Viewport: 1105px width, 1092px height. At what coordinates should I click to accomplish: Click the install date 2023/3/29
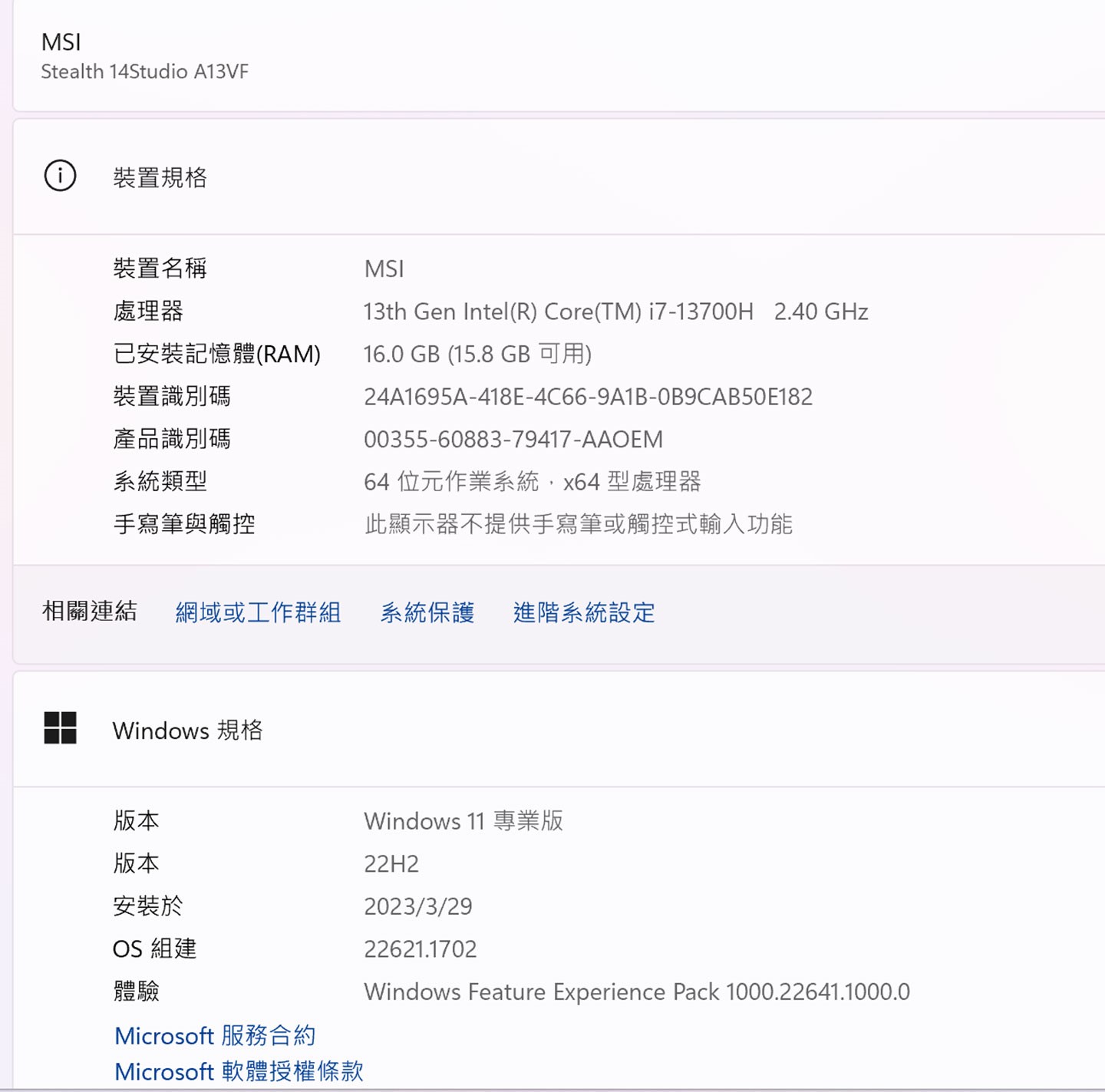tap(418, 906)
